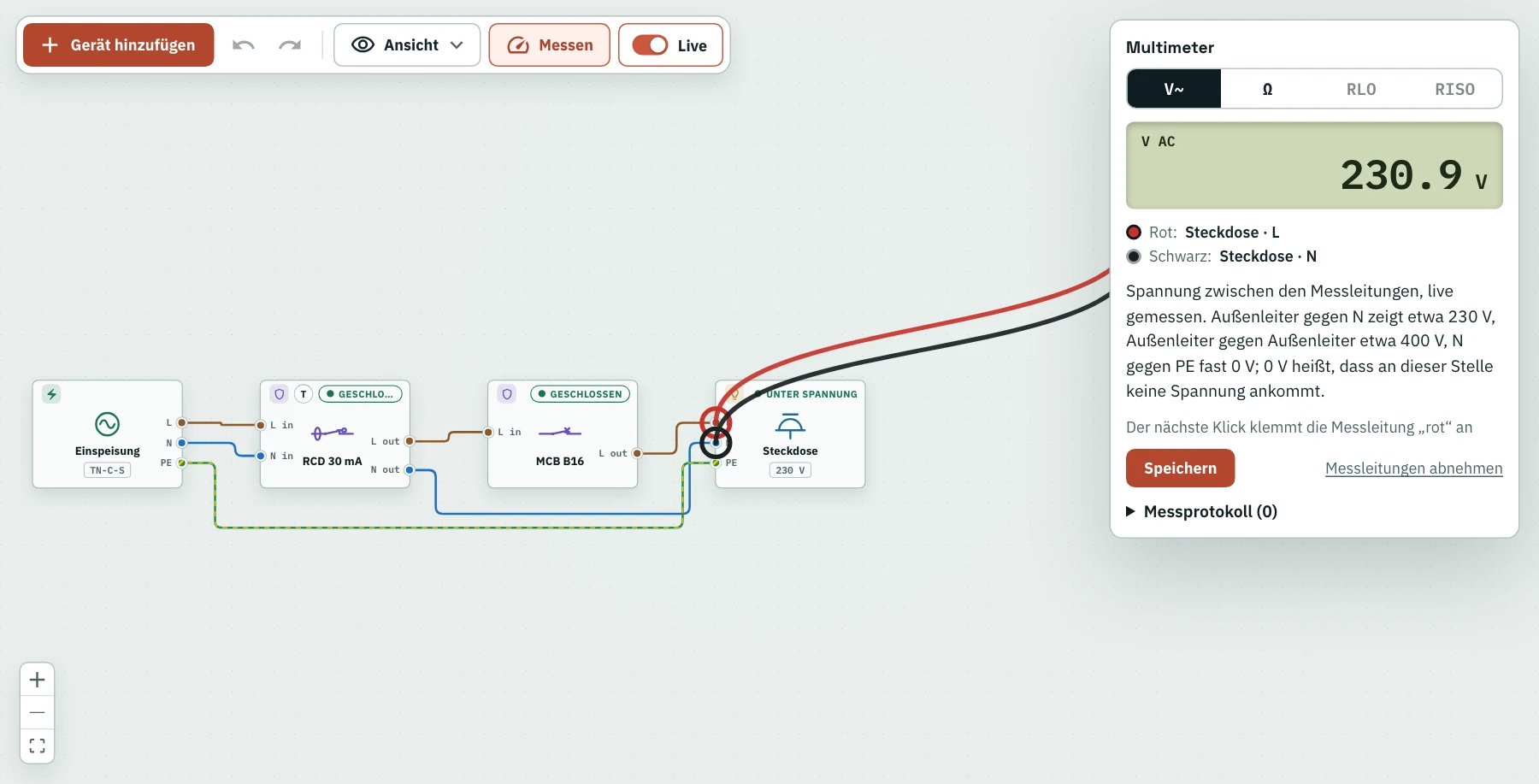Select the RISO measurement tab
This screenshot has width=1539, height=784.
pos(1454,89)
